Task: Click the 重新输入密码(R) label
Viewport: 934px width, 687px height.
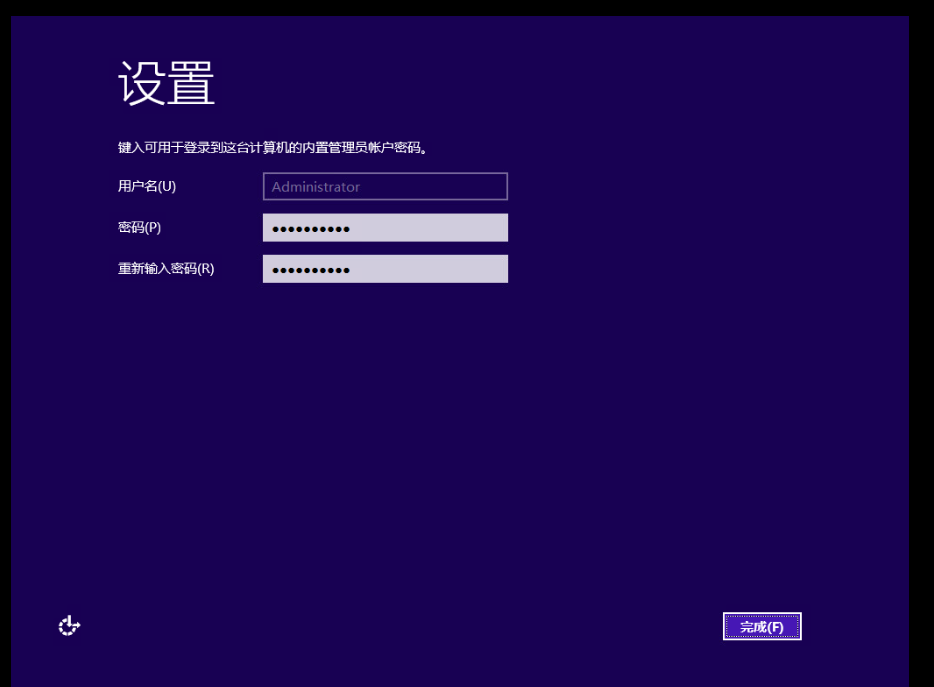Action: 166,269
